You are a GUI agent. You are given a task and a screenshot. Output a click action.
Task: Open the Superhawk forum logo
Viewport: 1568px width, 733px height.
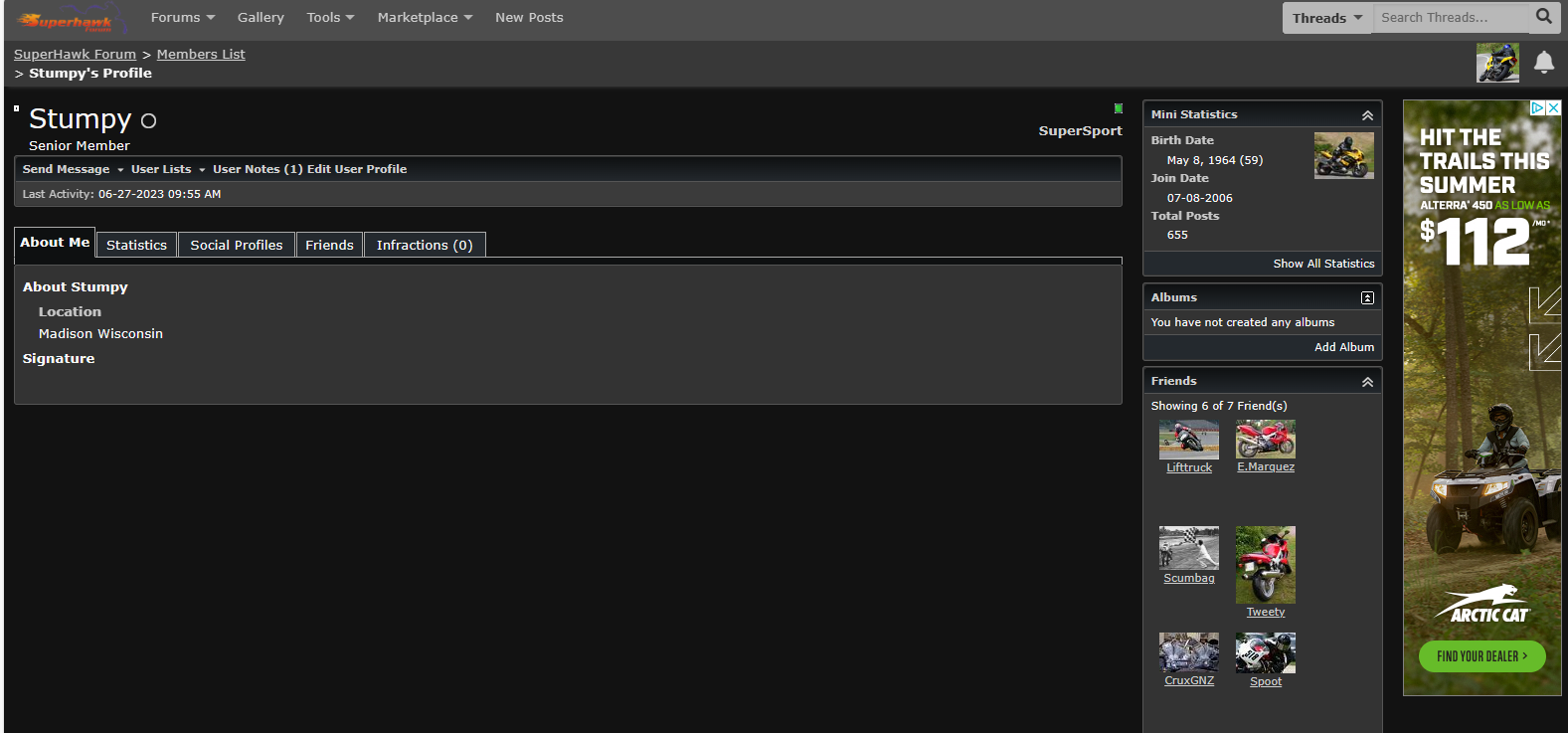pos(68,20)
